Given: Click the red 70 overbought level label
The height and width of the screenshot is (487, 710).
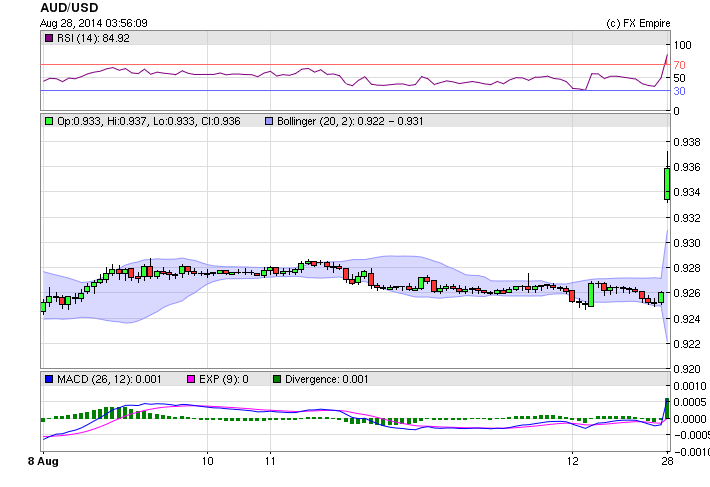Looking at the screenshot, I should 679,65.
